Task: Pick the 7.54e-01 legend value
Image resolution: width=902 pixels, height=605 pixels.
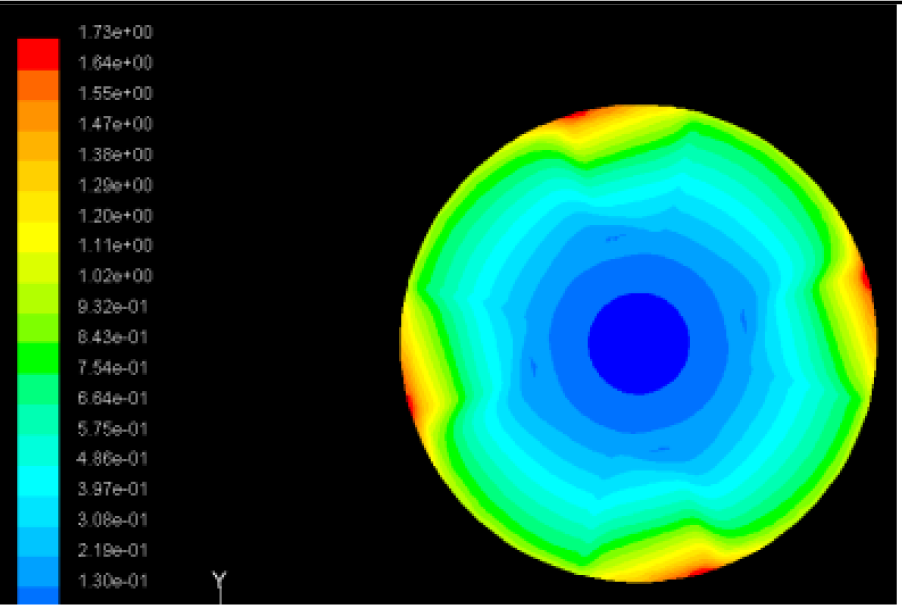Action: (113, 367)
